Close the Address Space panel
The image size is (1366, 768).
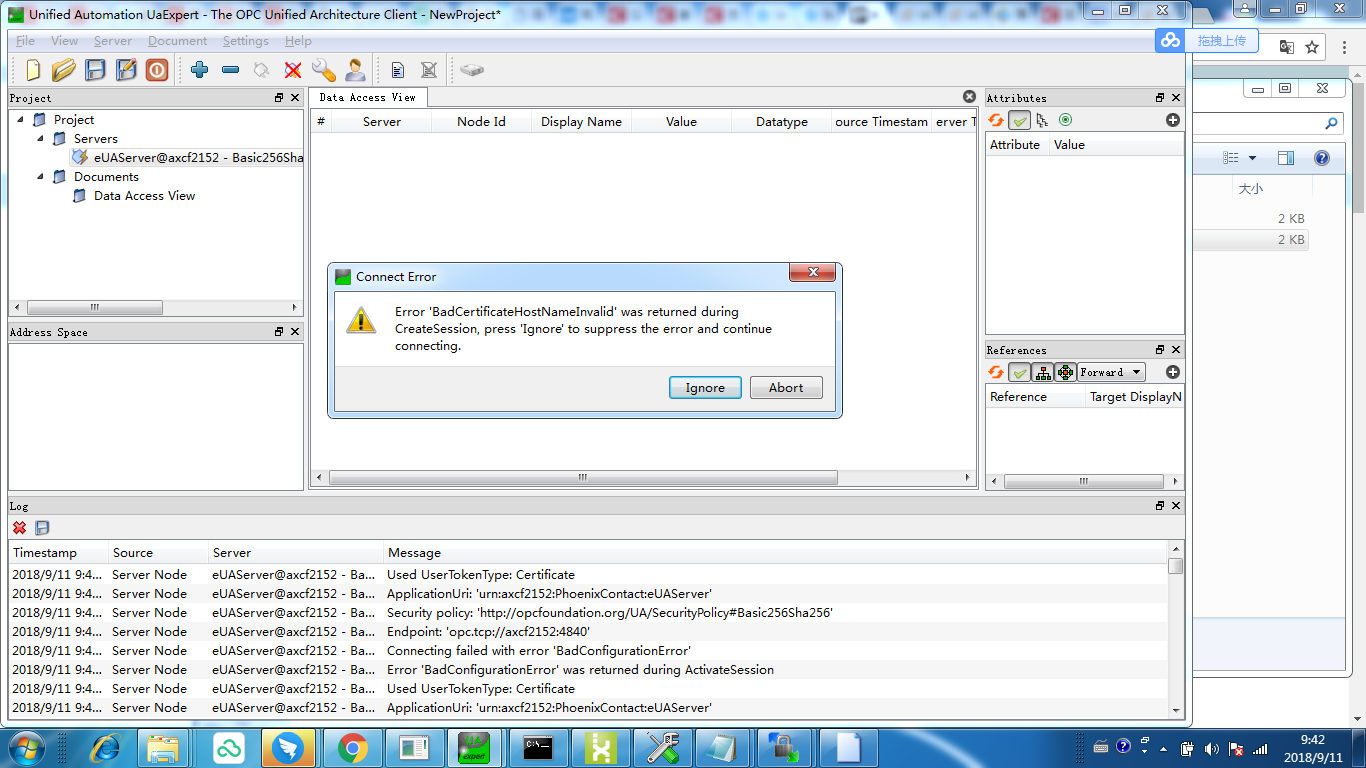click(x=294, y=332)
